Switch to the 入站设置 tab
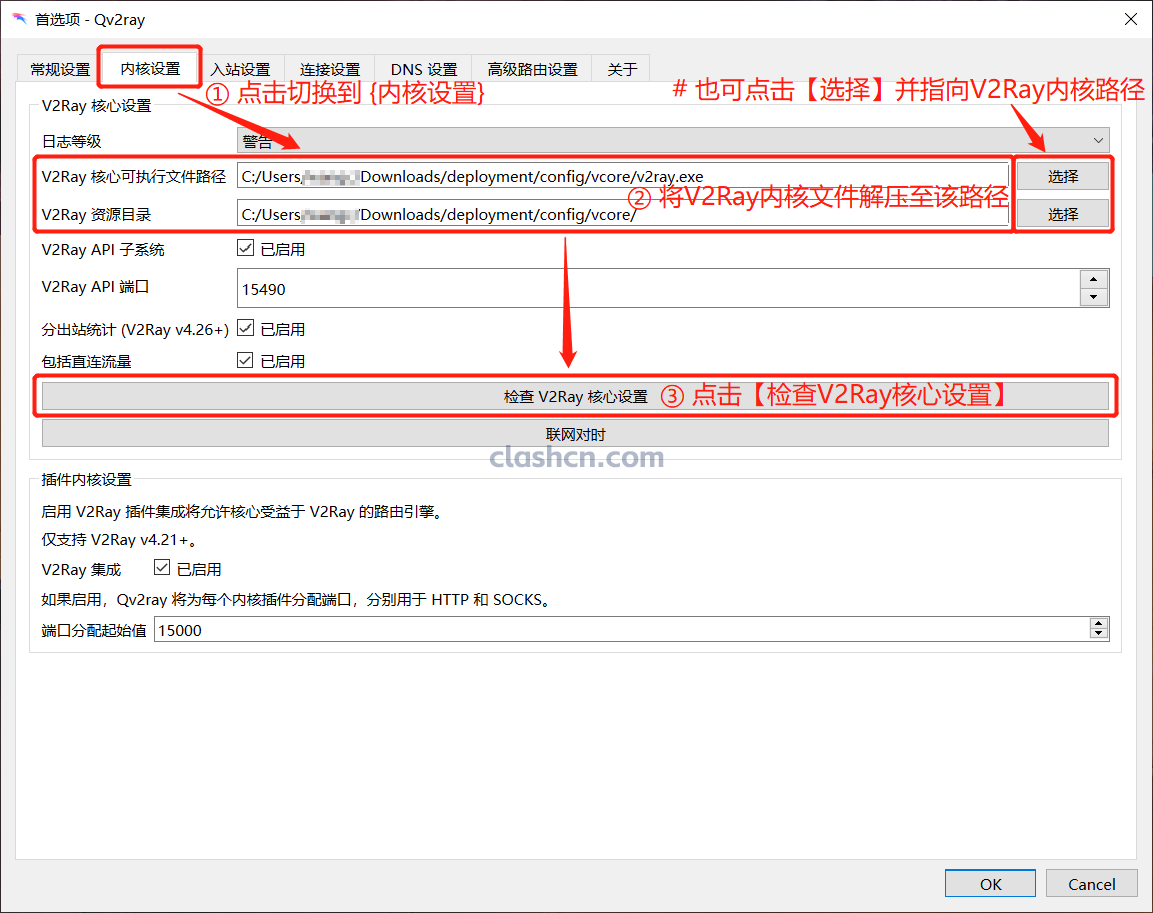This screenshot has width=1153, height=913. (240, 69)
